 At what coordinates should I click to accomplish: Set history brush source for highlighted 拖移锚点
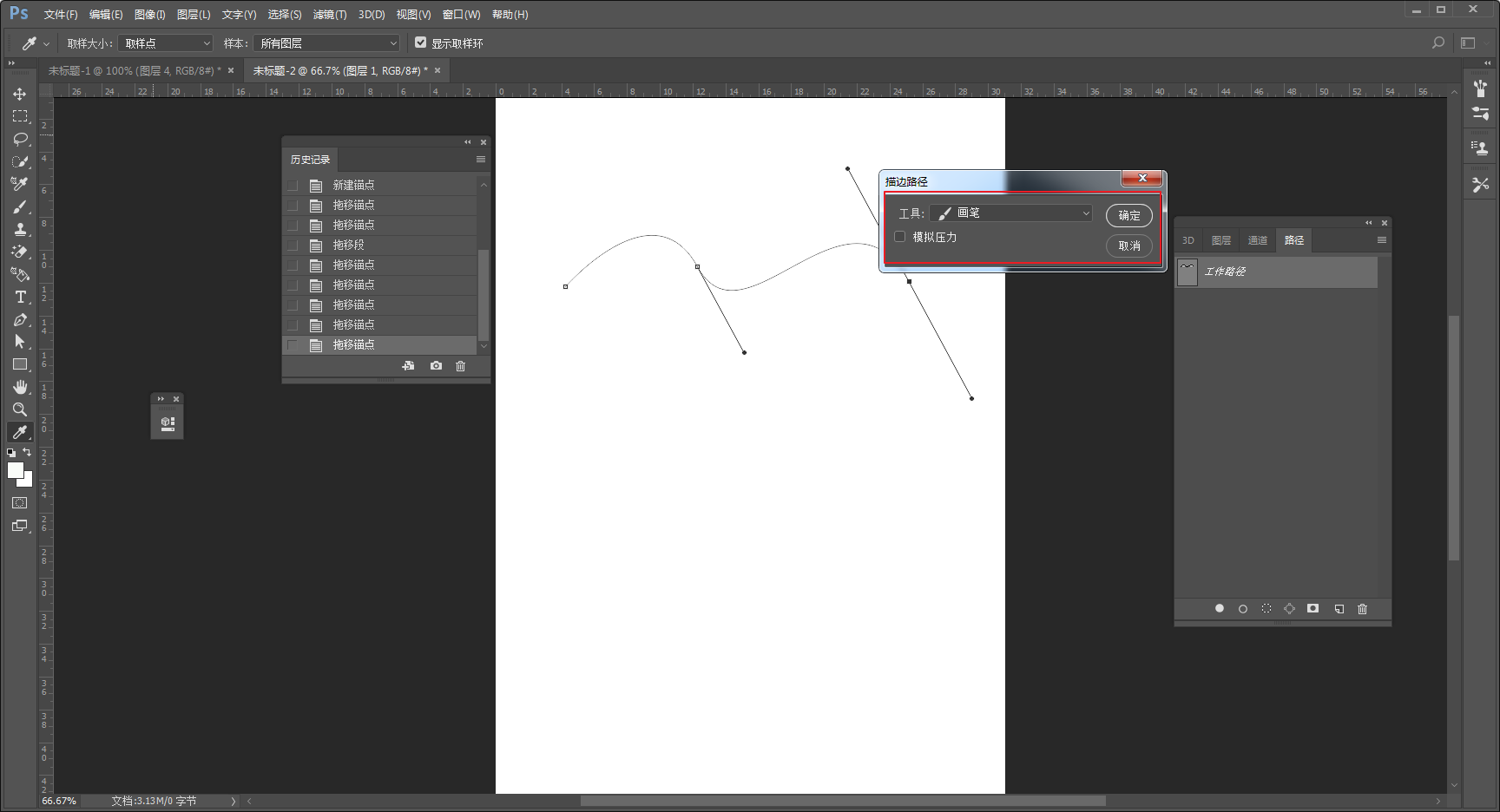pyautogui.click(x=293, y=345)
